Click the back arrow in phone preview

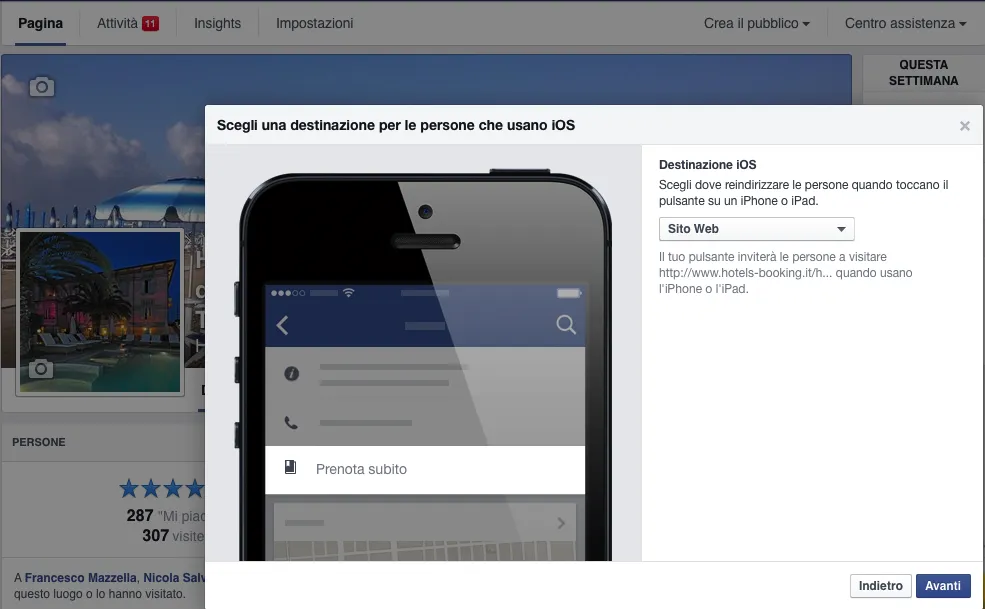click(283, 325)
